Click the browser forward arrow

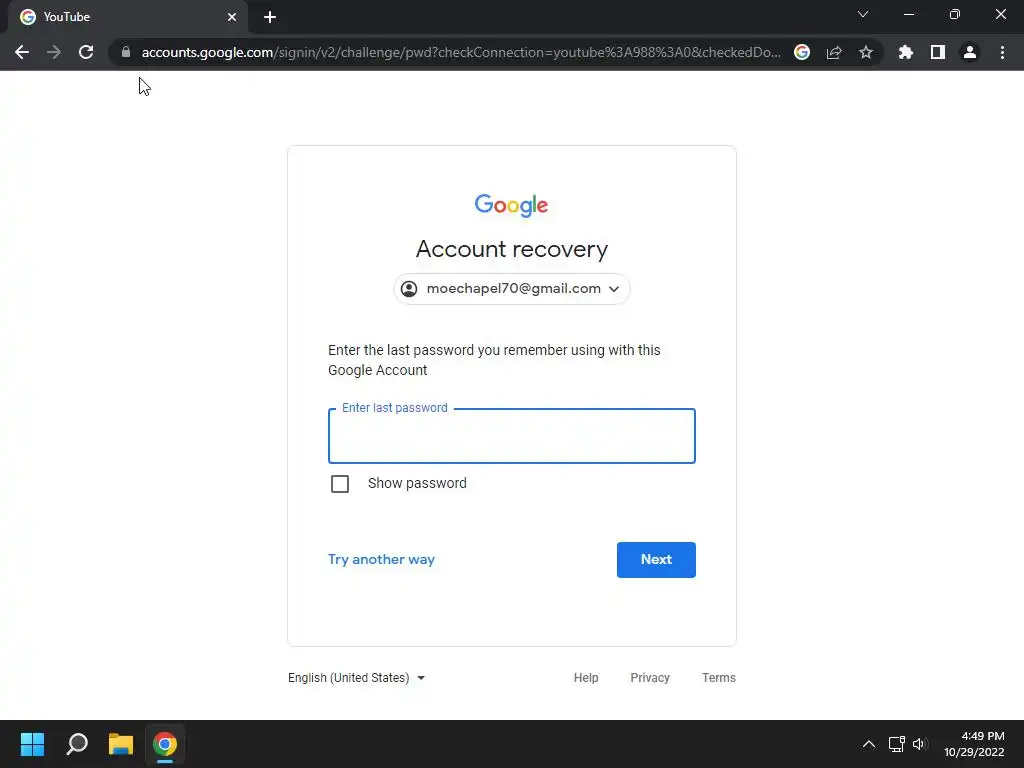tap(54, 52)
